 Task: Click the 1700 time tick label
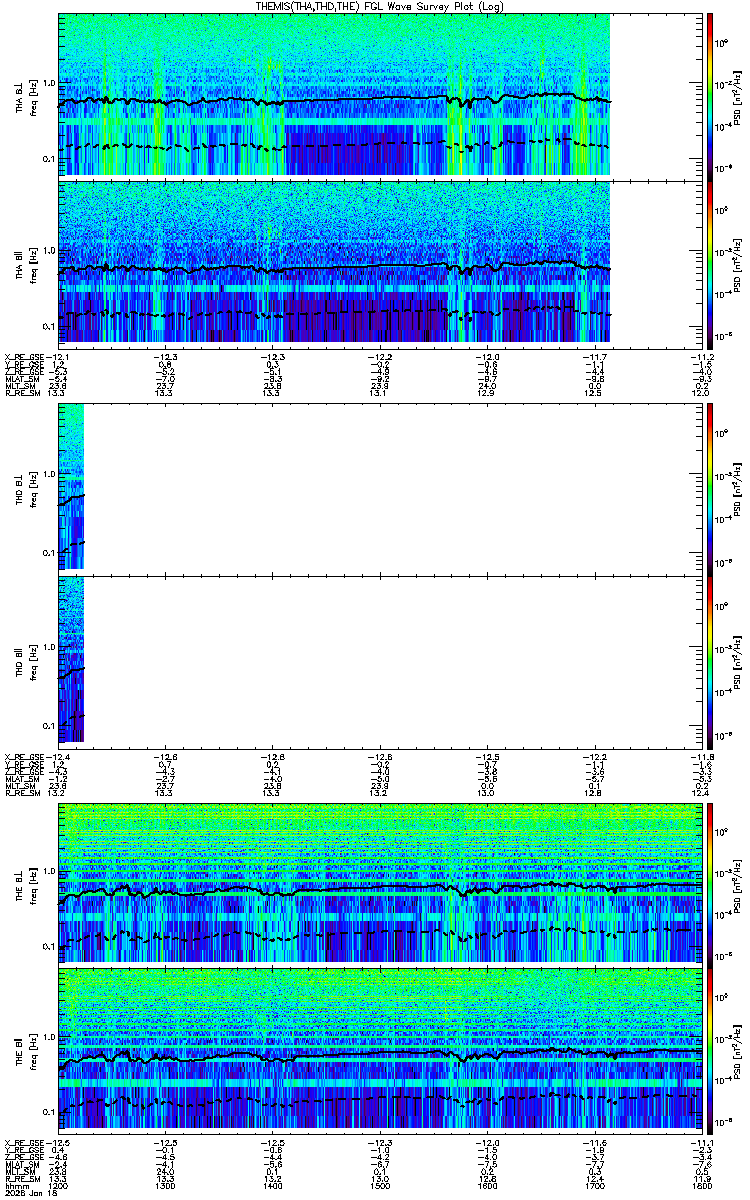point(596,1185)
